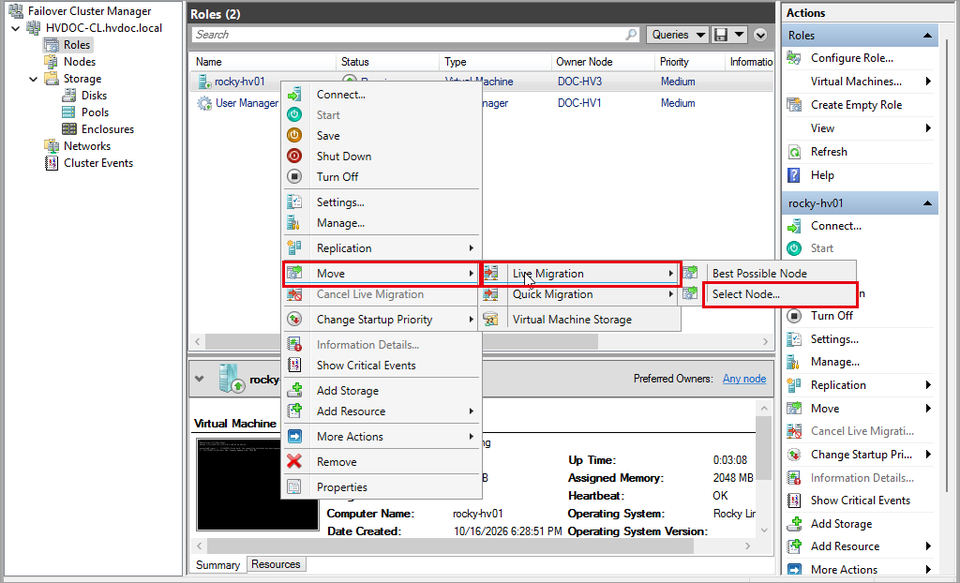The width and height of the screenshot is (960, 583).
Task: Switch to the Resources tab
Action: 276,564
